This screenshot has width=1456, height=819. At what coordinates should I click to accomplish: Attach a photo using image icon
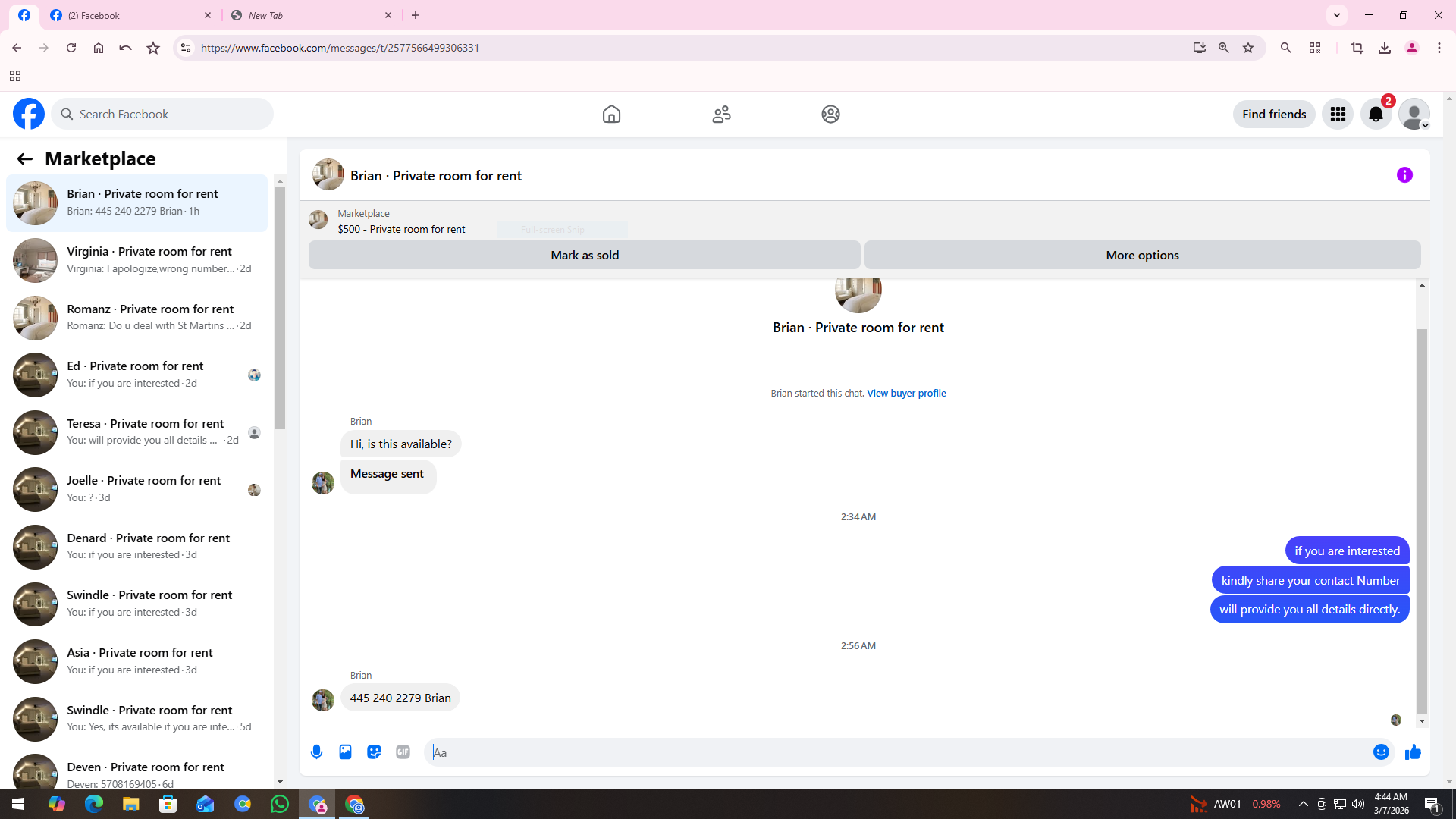(x=345, y=752)
